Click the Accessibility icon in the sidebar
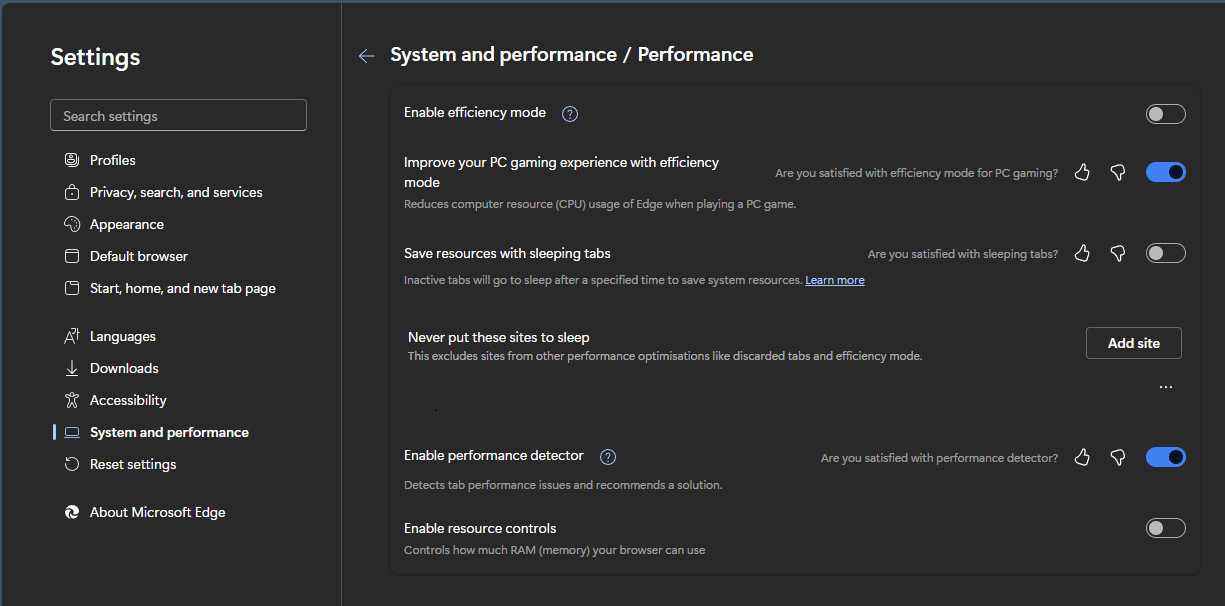This screenshot has height=606, width=1225. 72,400
